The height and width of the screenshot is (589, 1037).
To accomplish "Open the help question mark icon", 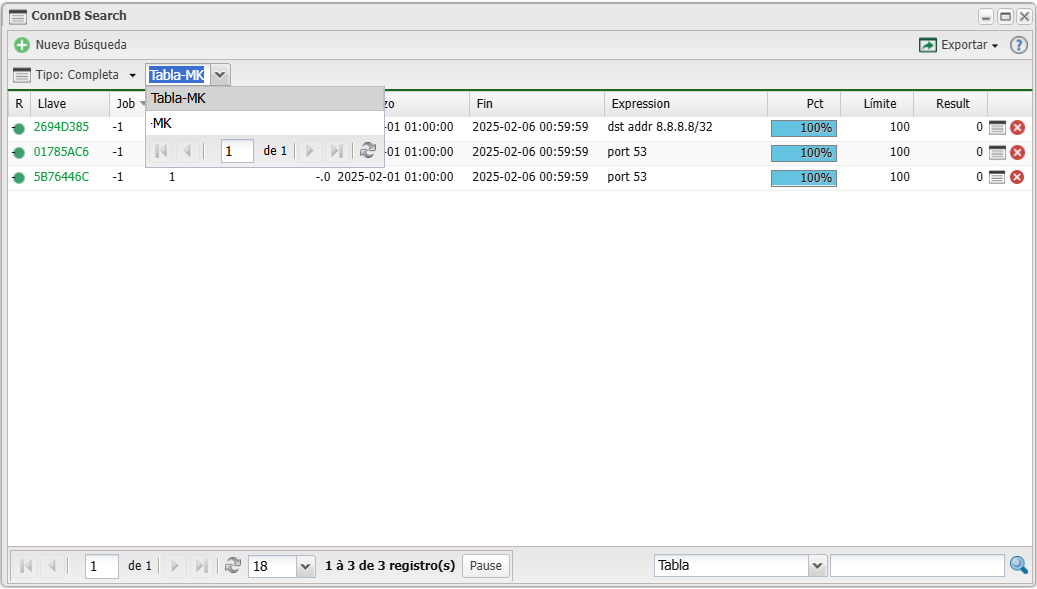I will coord(1018,45).
